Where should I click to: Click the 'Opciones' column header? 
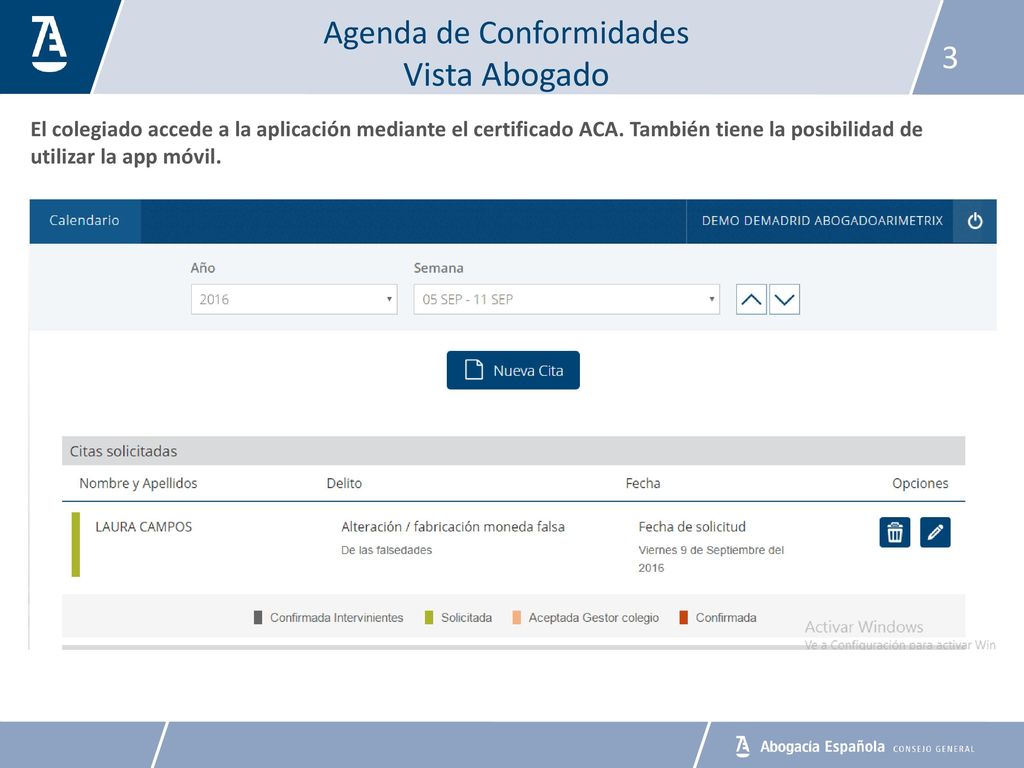(920, 484)
